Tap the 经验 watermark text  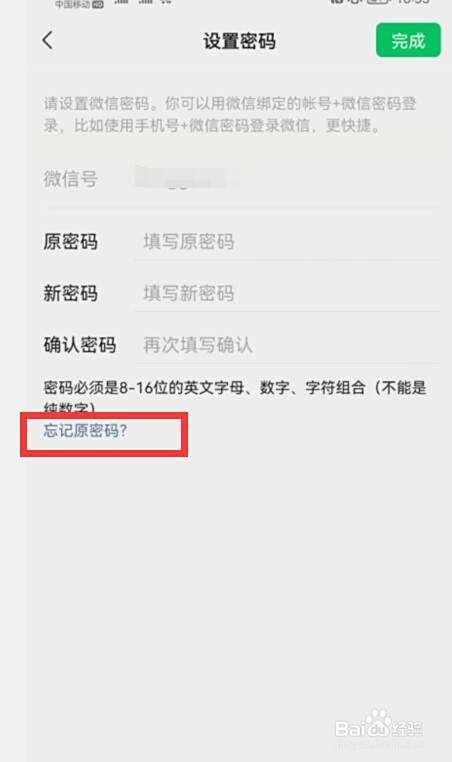pyautogui.click(x=407, y=728)
